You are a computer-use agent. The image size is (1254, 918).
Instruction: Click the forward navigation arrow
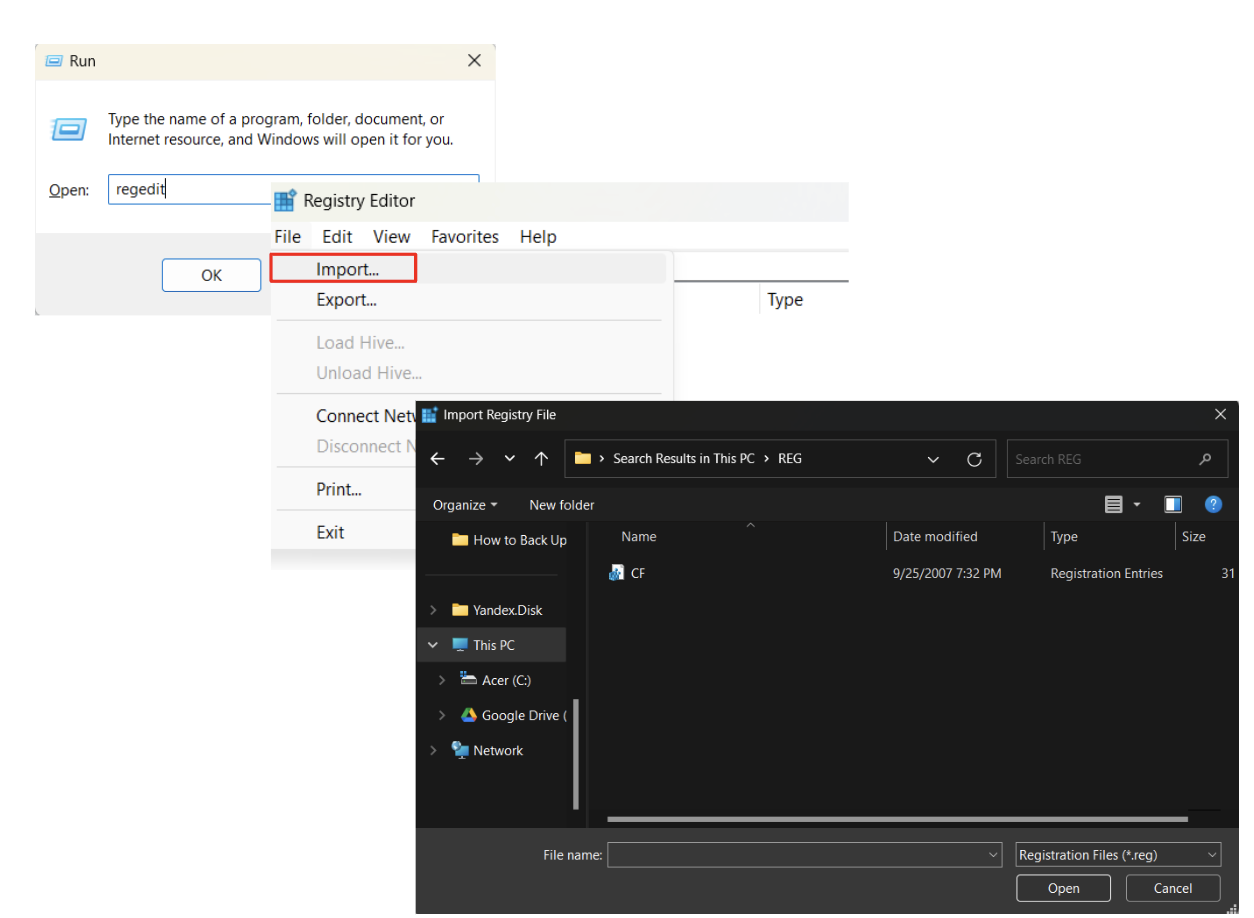(476, 458)
